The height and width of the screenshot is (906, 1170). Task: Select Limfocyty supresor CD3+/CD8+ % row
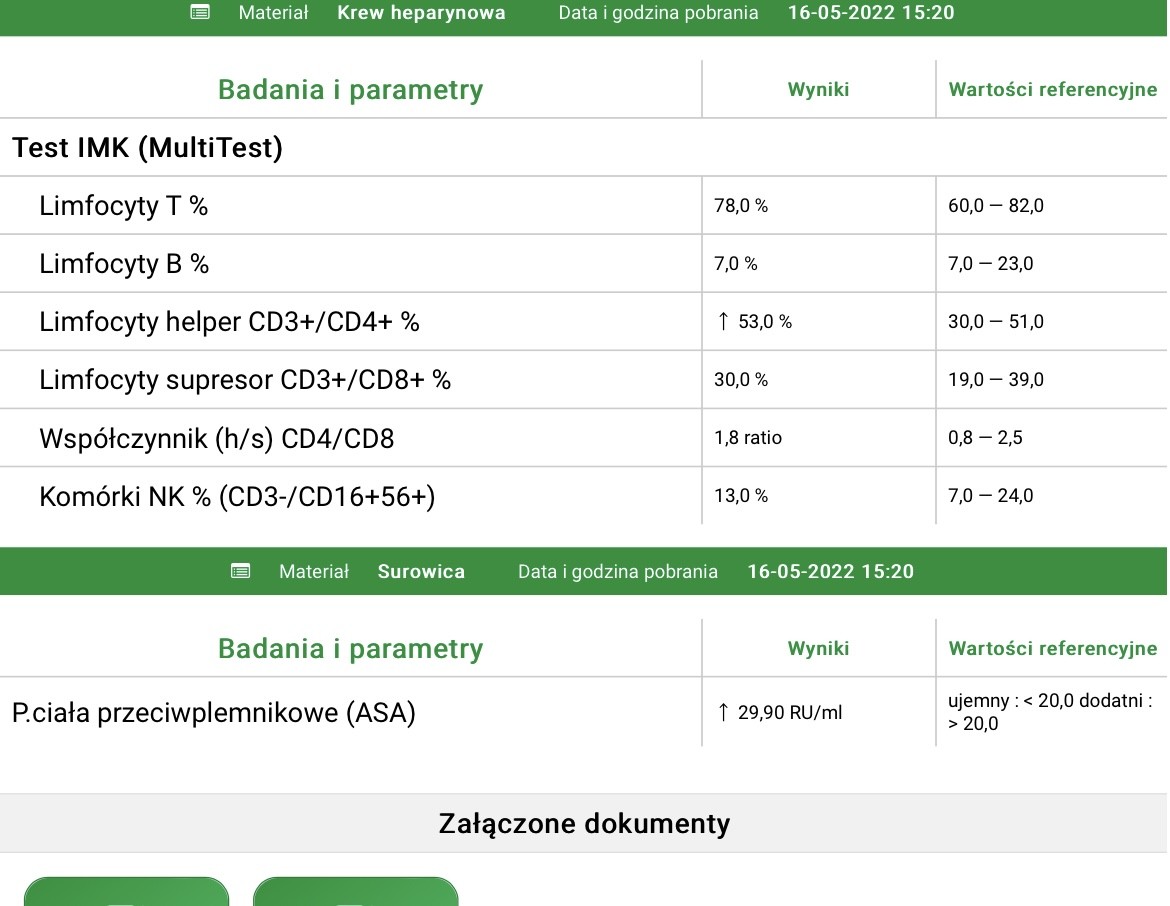(245, 380)
